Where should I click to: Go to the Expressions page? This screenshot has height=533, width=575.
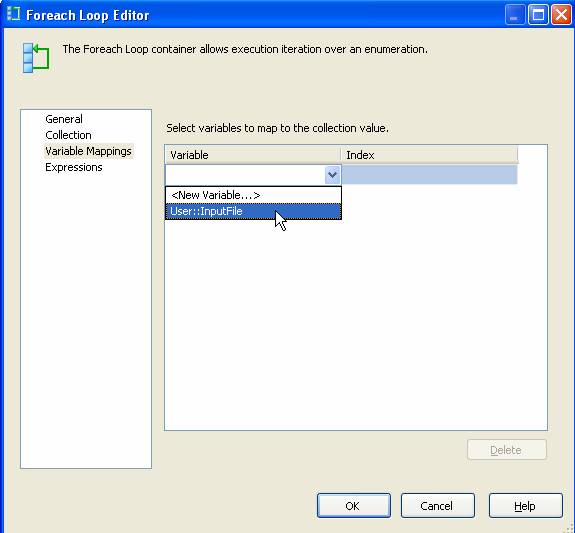pyautogui.click(x=74, y=167)
